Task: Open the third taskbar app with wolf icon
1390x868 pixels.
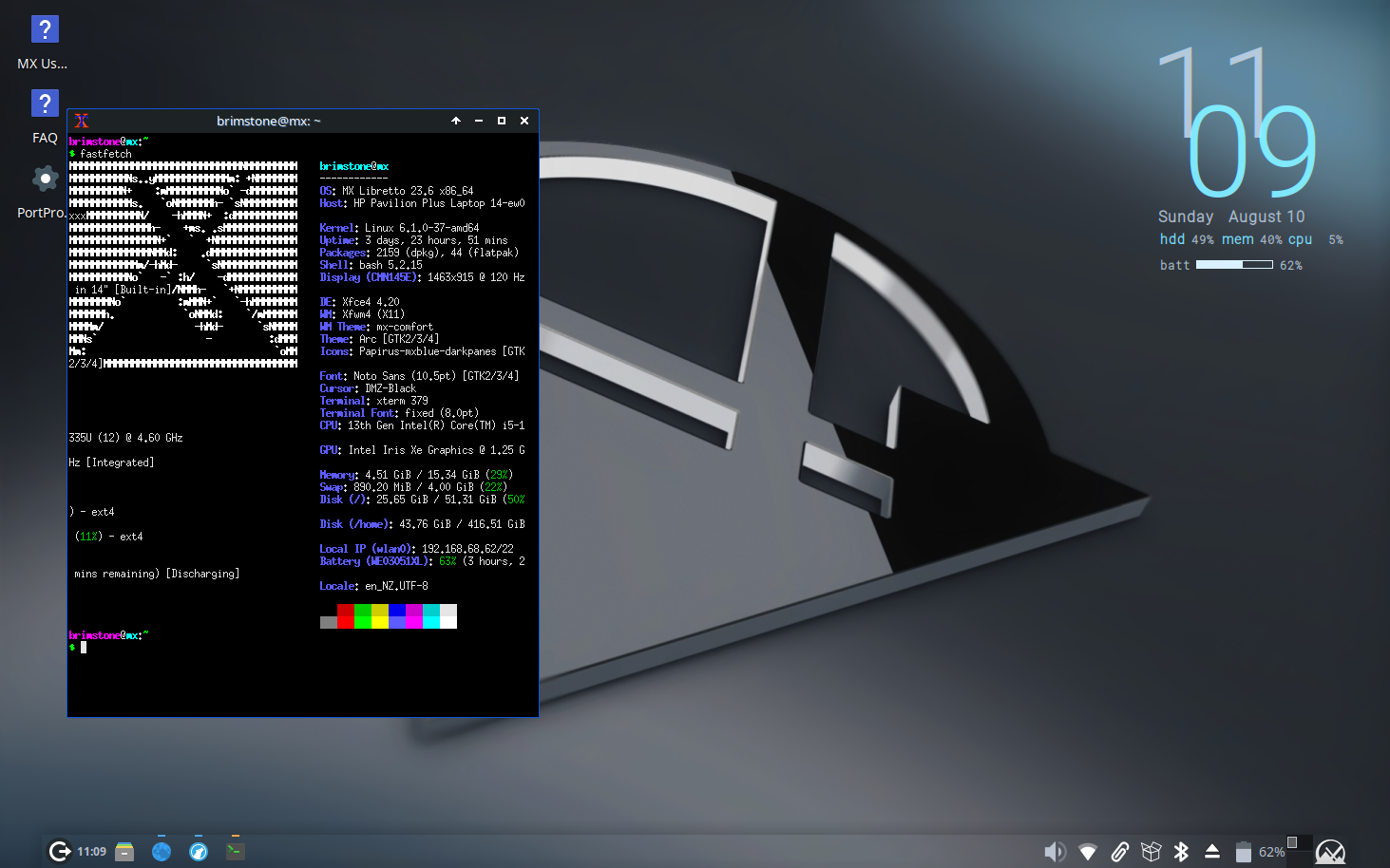Action: (x=199, y=851)
